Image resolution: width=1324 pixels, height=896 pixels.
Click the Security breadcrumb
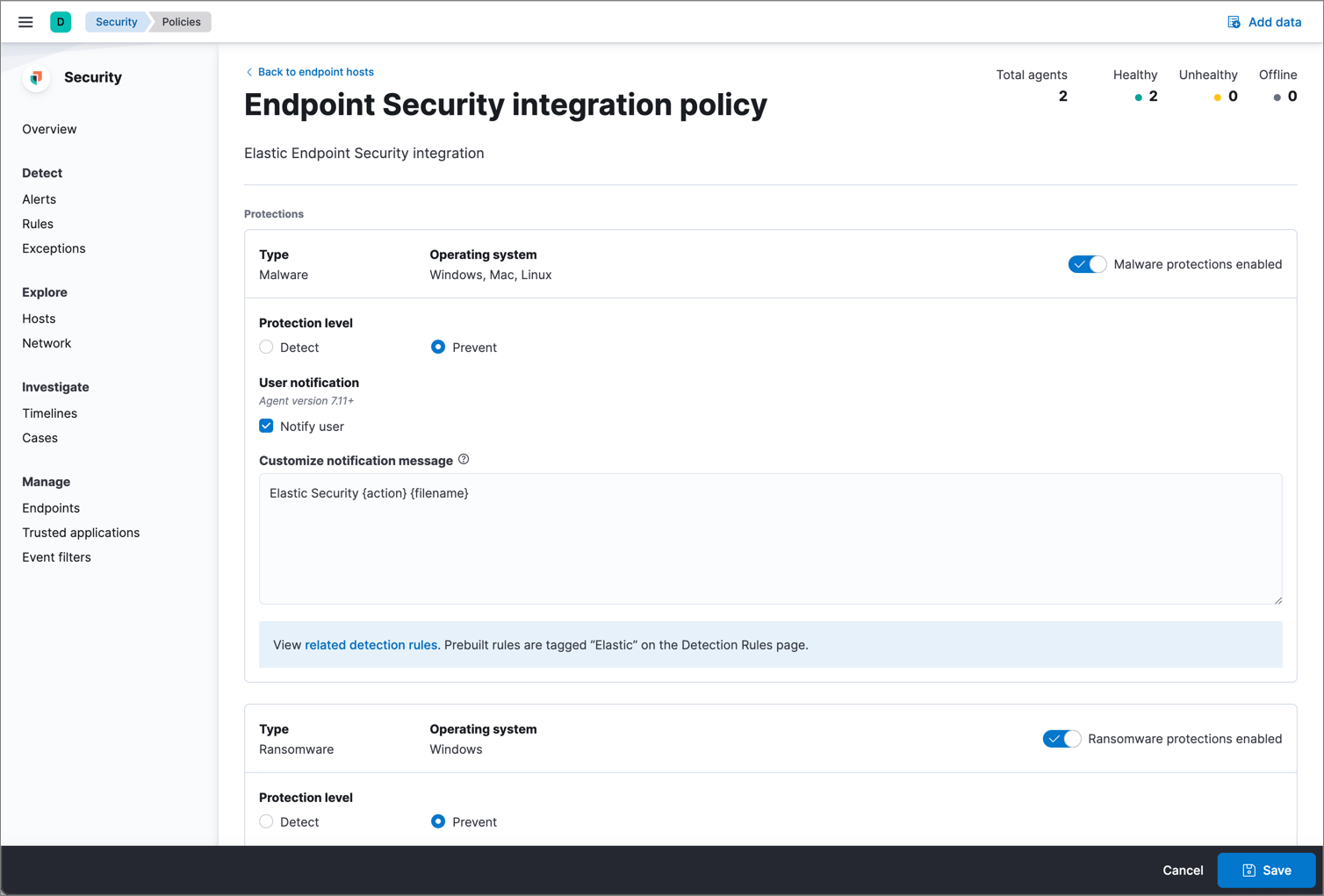click(117, 22)
